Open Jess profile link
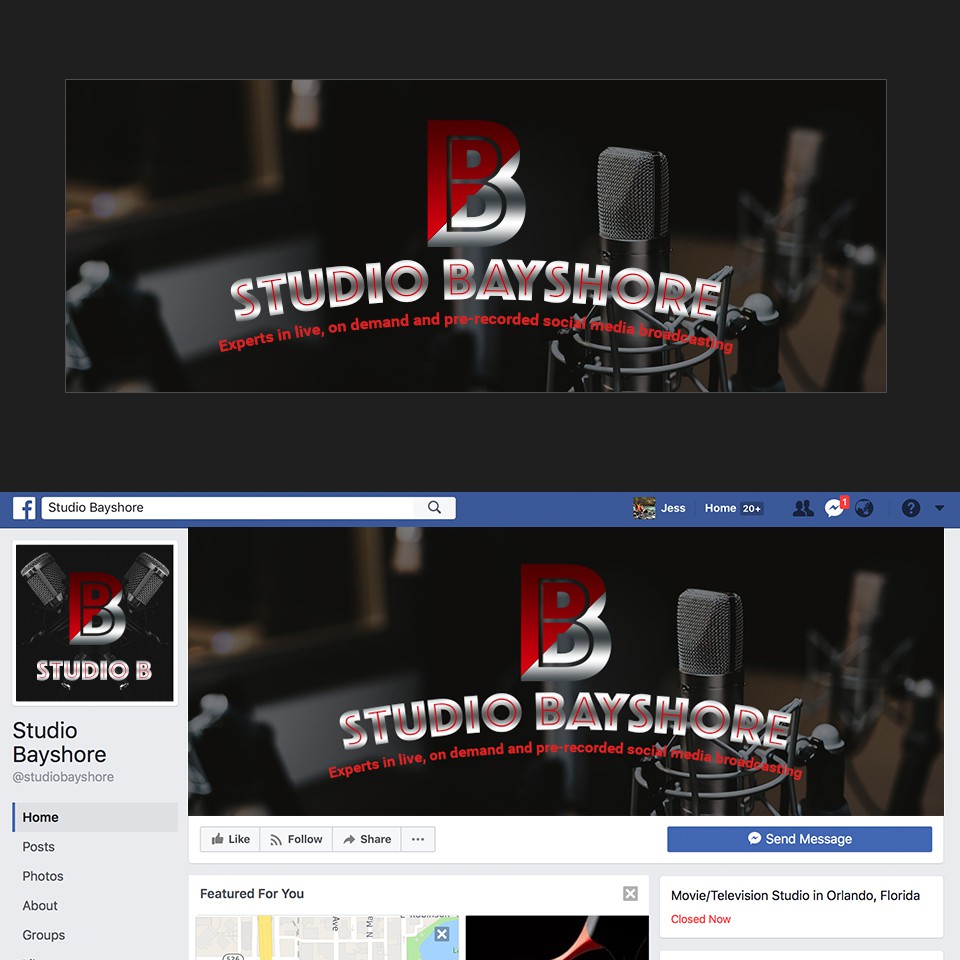The width and height of the screenshot is (960, 960). (x=673, y=508)
